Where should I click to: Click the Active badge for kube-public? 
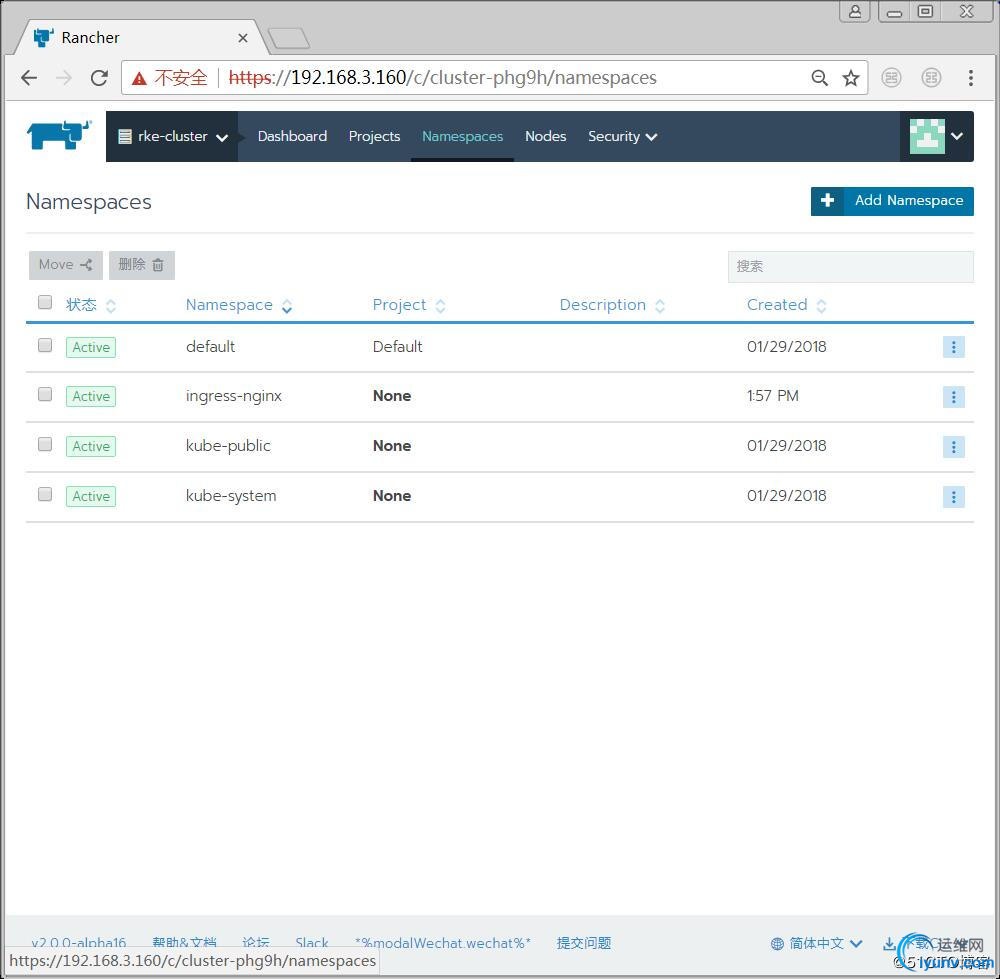91,446
